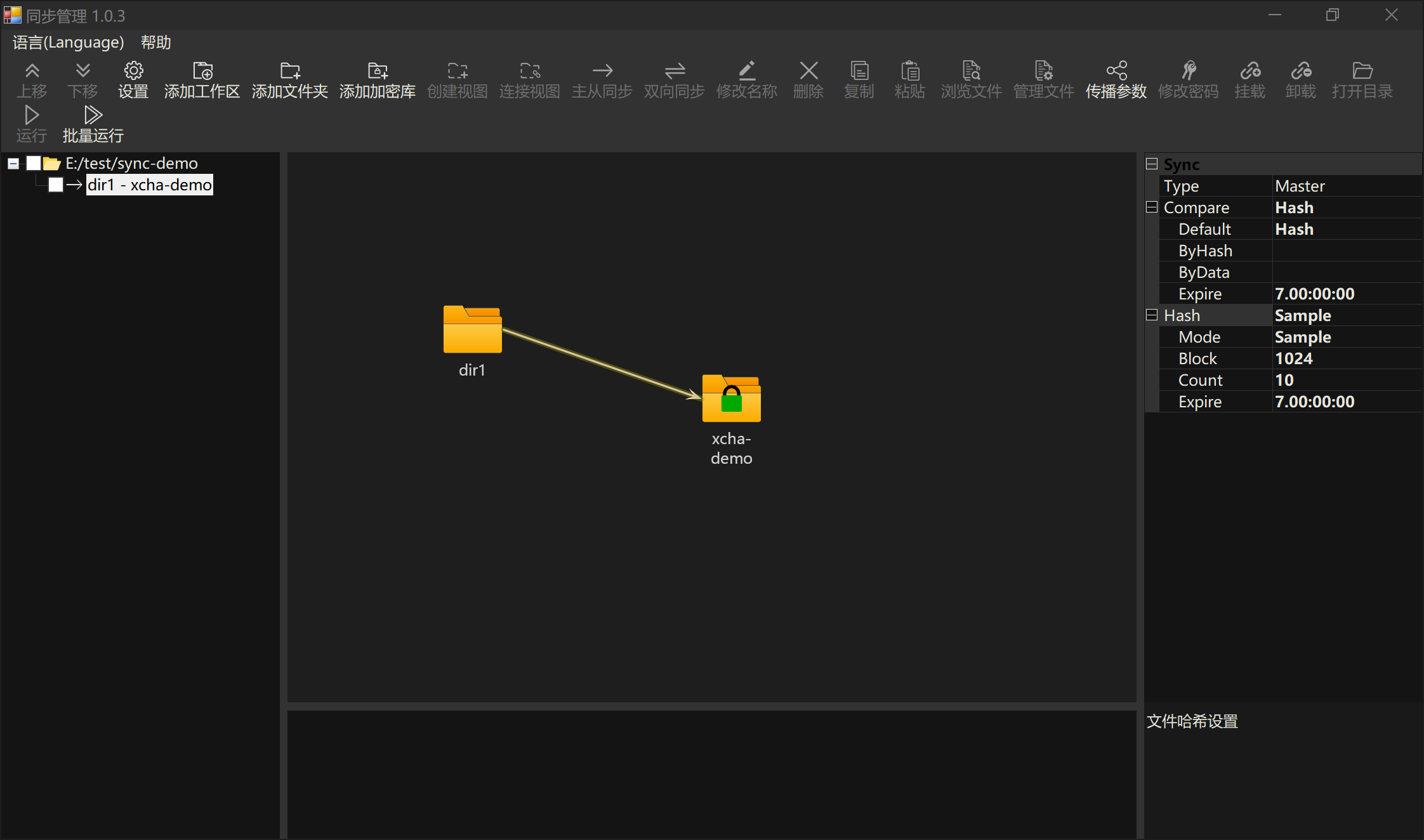Collapse the Hash property section

coord(1152,315)
